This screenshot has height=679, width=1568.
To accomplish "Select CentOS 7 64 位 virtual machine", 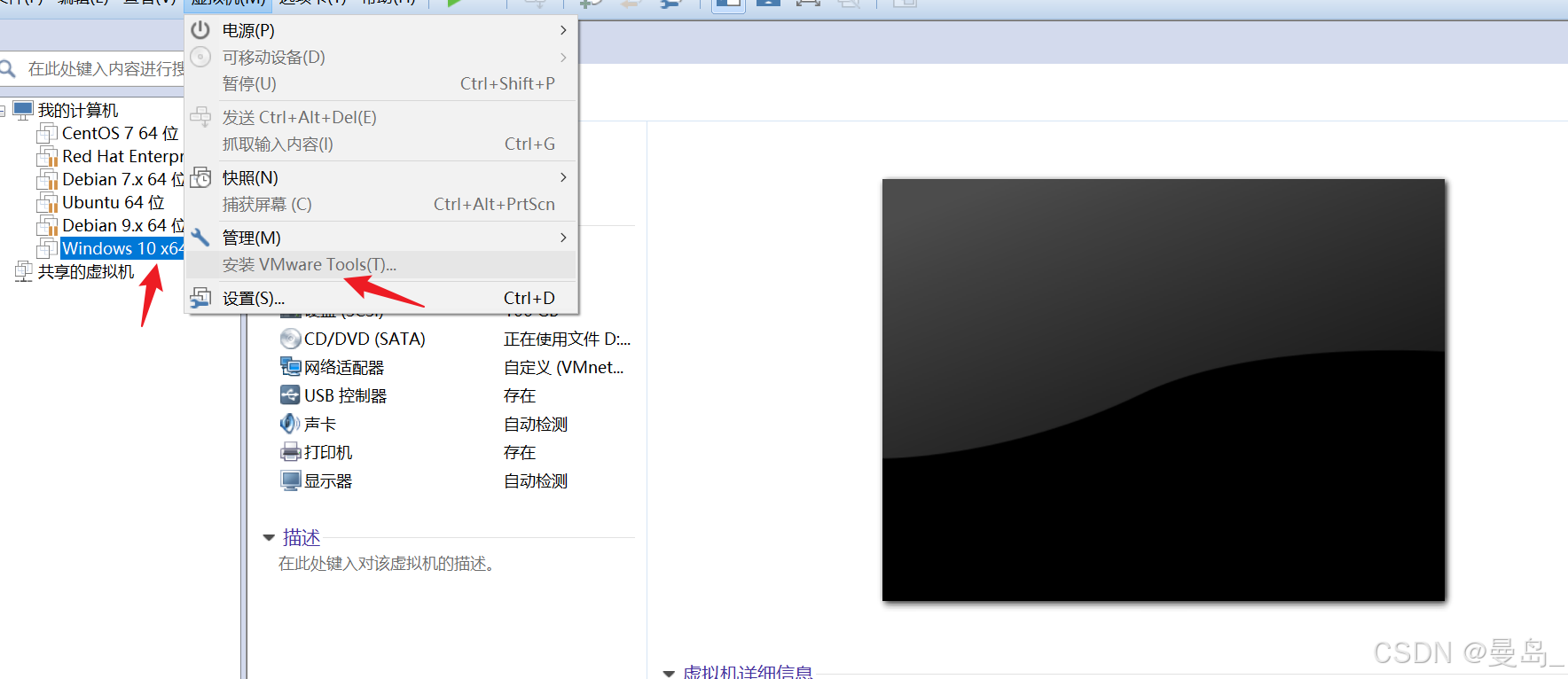I will 121,133.
